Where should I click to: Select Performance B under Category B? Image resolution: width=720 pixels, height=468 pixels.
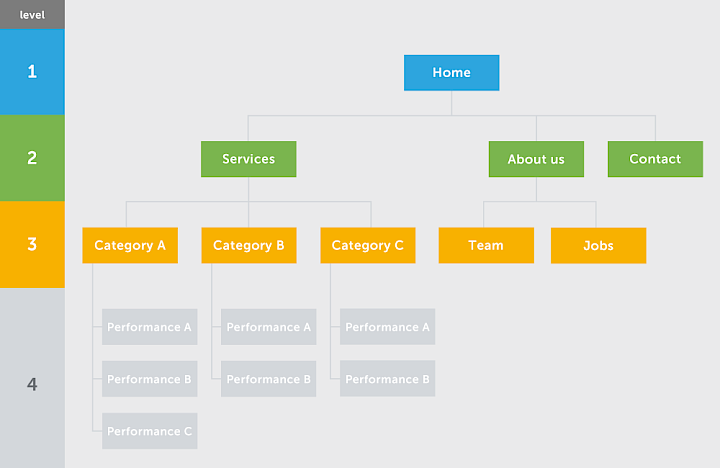[269, 379]
